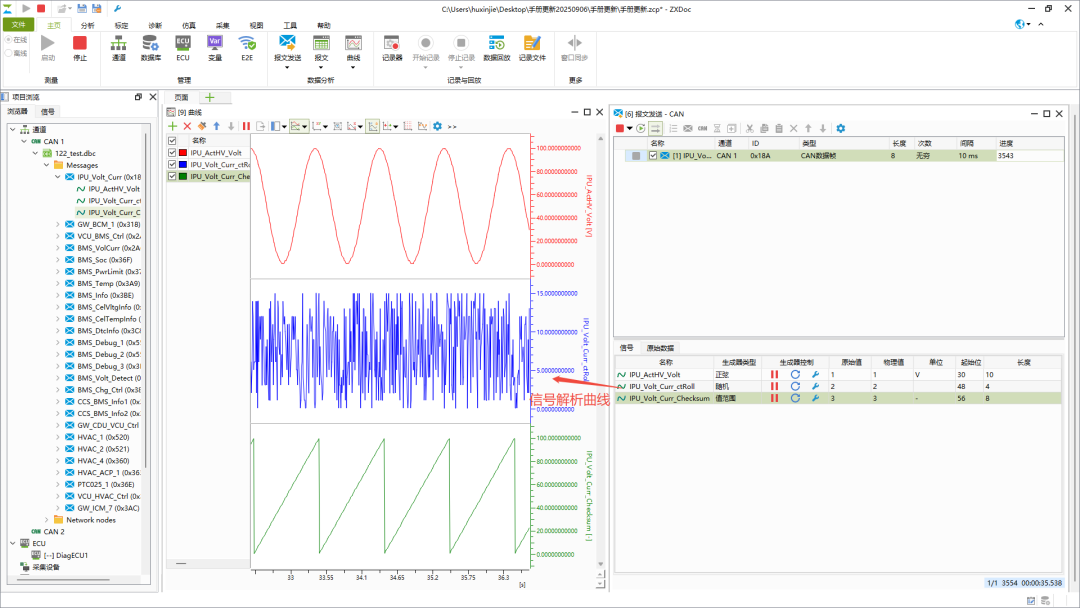The width and height of the screenshot is (1080, 608).
Task: Click the green plus add-signal icon in curve toolbar
Action: pyautogui.click(x=172, y=126)
